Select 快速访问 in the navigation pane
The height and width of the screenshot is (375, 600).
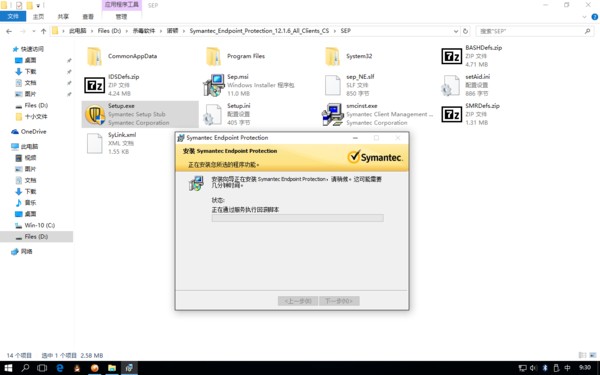click(x=32, y=49)
